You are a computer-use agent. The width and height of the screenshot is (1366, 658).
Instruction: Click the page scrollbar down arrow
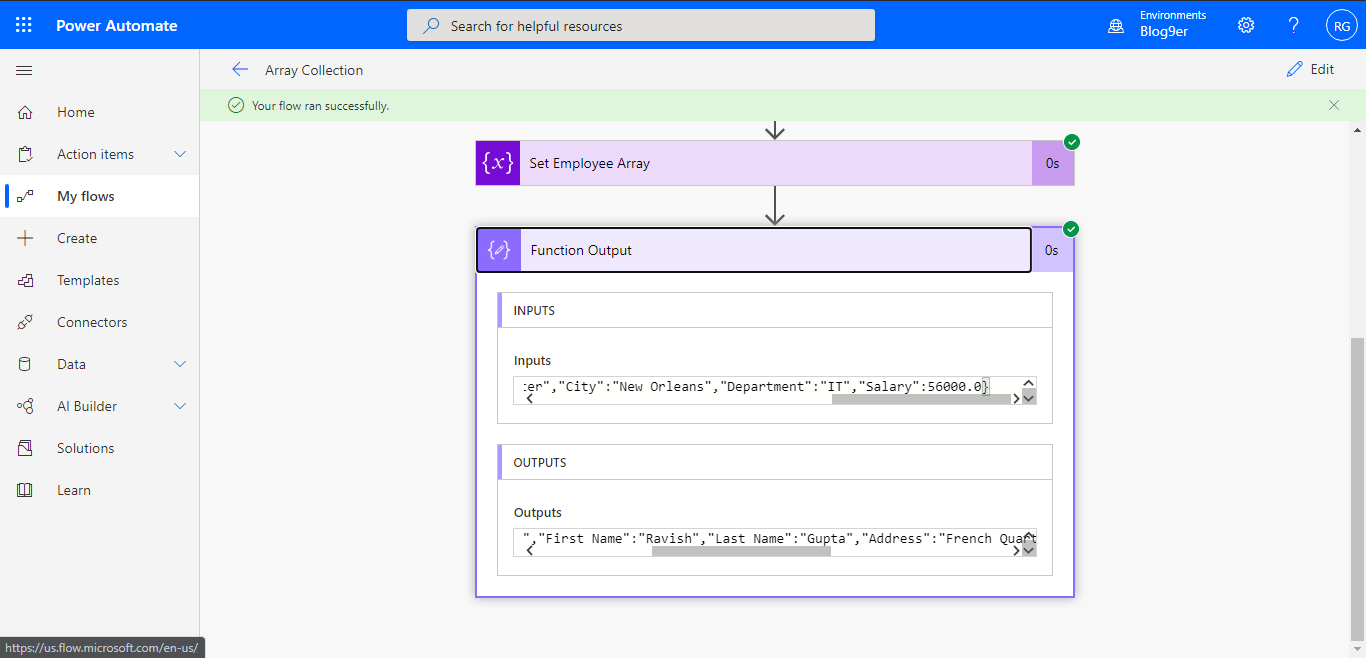coord(1357,648)
